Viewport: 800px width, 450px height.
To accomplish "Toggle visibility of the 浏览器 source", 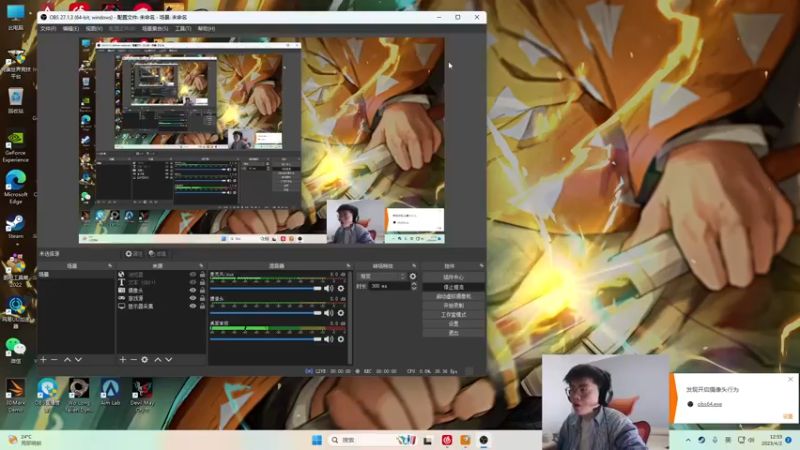I will tap(193, 274).
